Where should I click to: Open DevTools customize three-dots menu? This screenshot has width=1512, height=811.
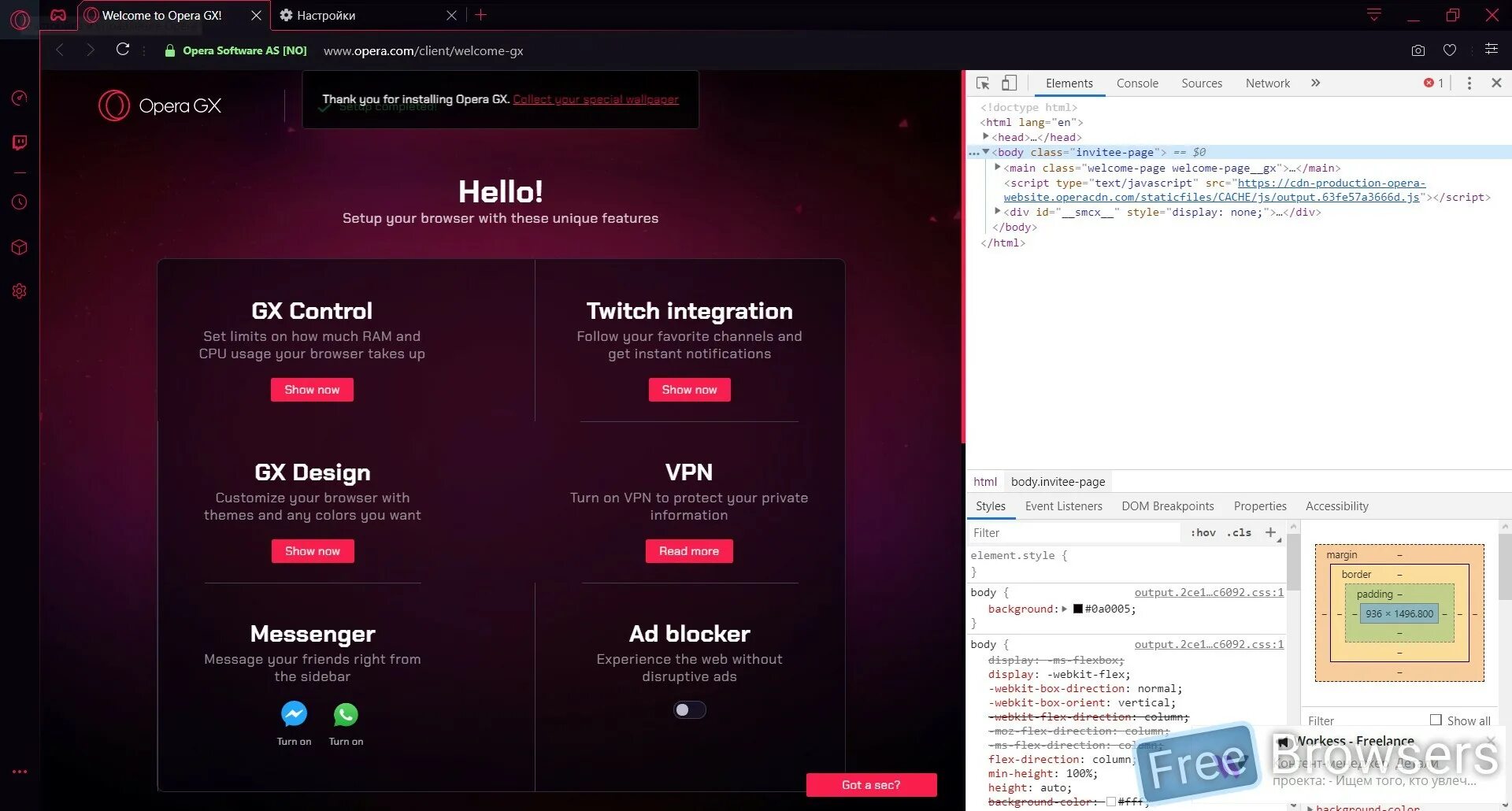pos(1469,83)
